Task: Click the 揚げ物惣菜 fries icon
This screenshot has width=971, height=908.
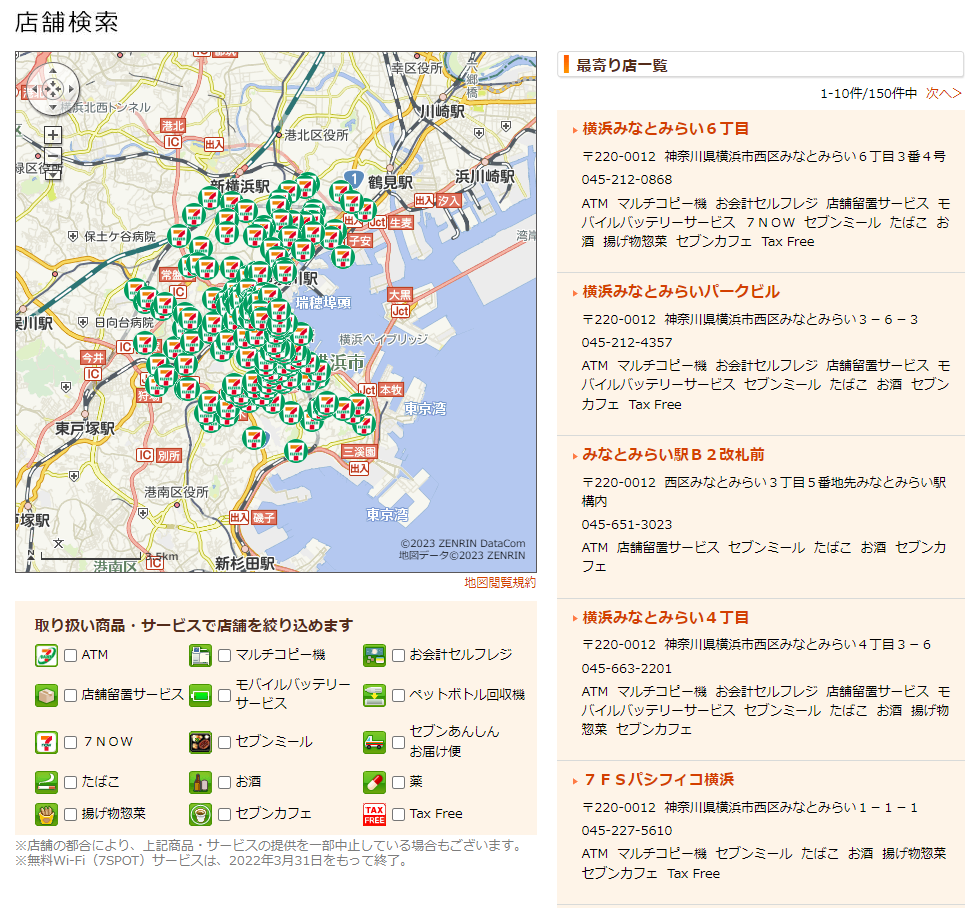Action: (x=46, y=814)
